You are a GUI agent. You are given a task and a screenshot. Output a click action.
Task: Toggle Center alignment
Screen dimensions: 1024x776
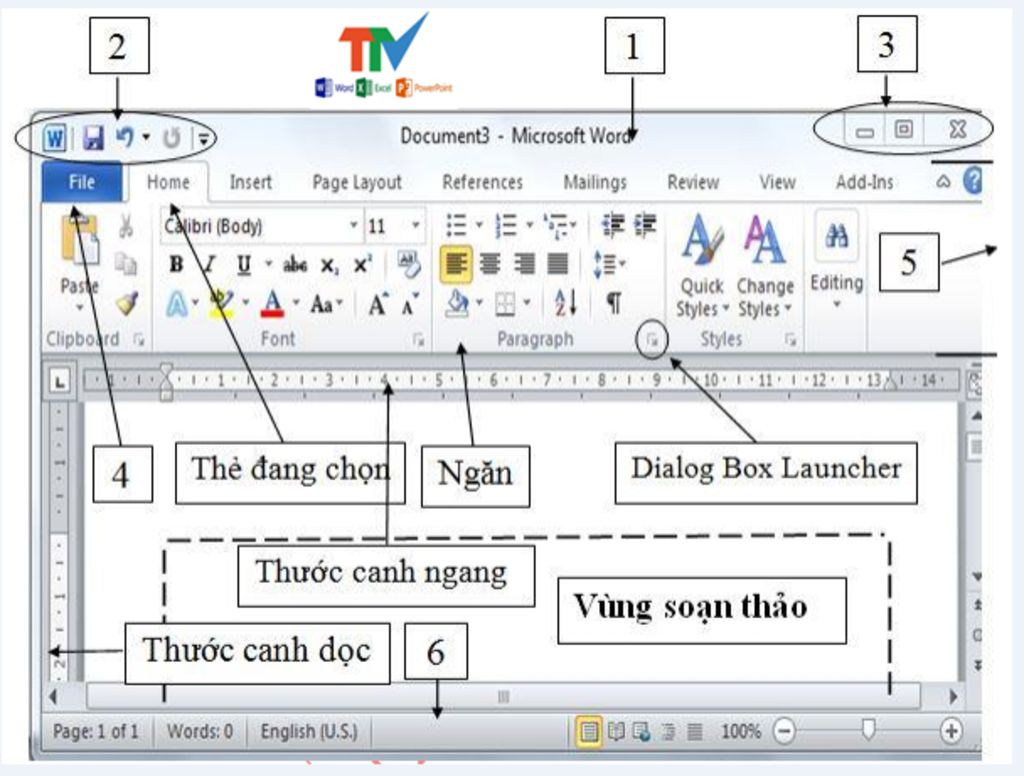coord(490,264)
